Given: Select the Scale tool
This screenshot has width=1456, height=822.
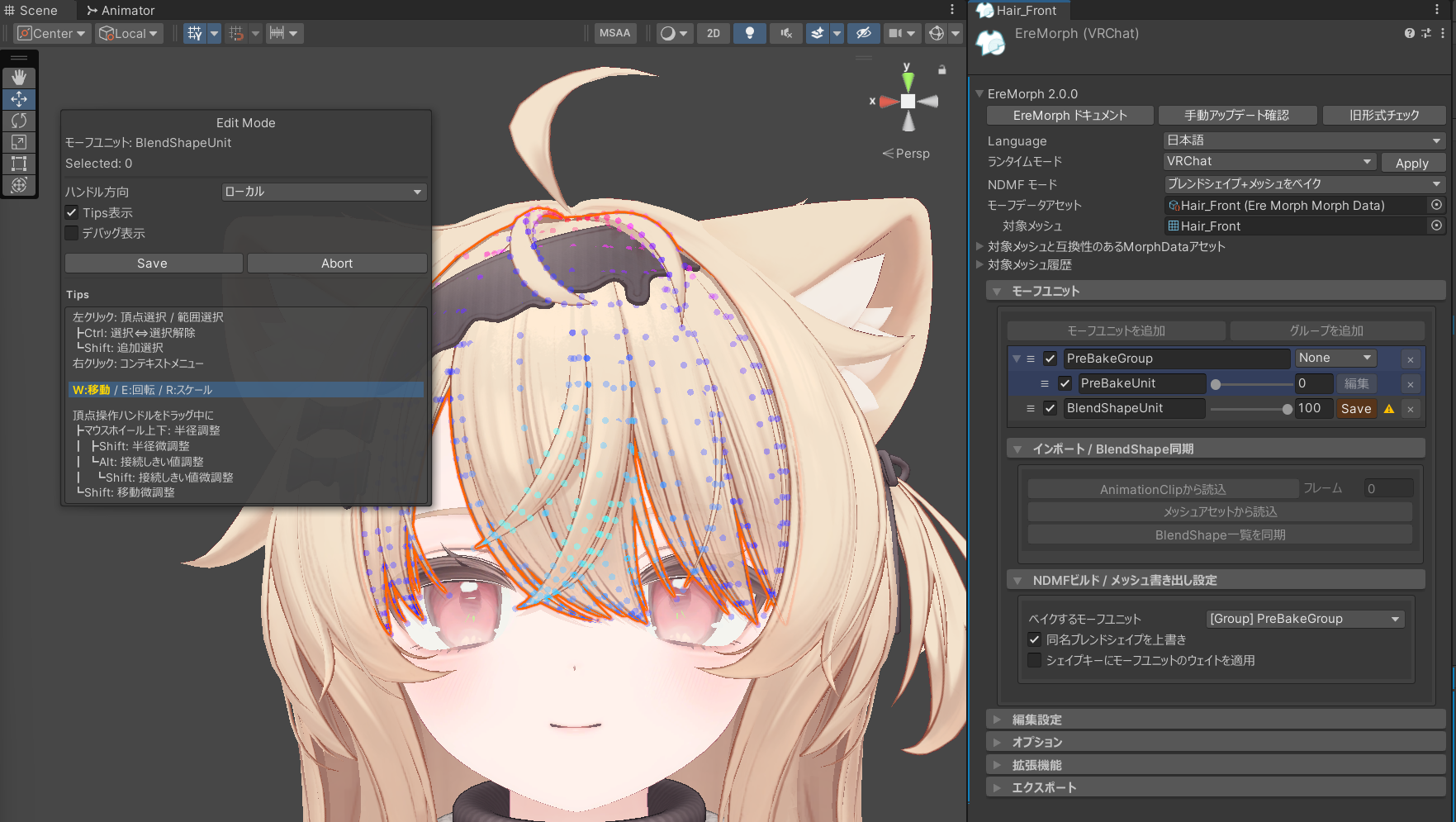Looking at the screenshot, I should pos(19,142).
